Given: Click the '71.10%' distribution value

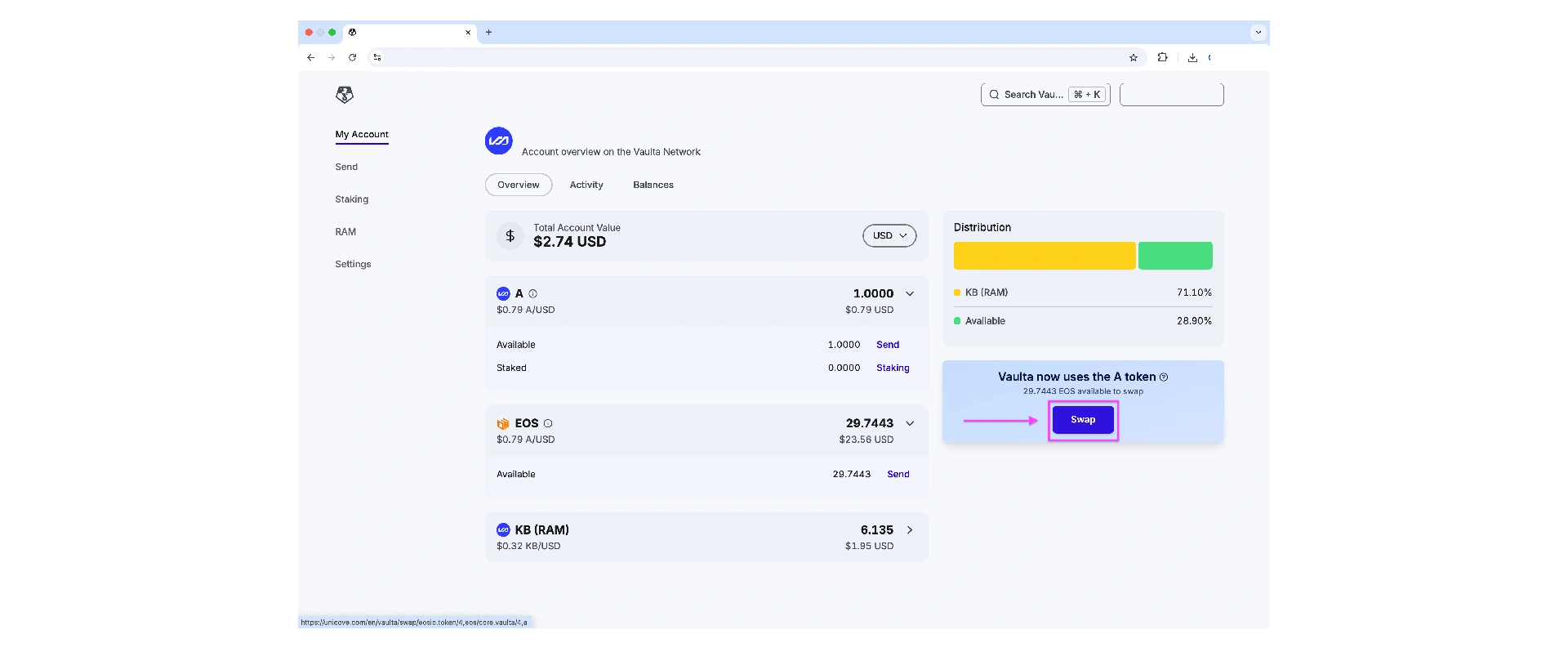Looking at the screenshot, I should [x=1194, y=293].
